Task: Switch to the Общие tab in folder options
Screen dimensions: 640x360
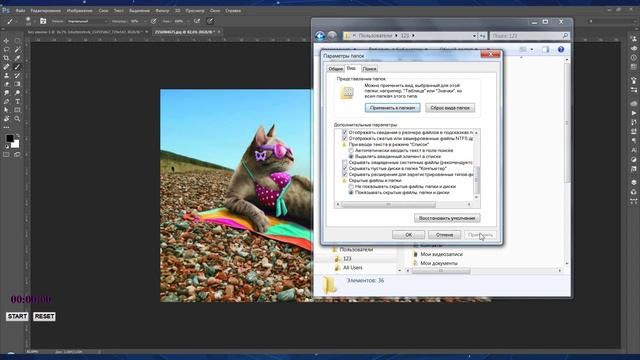Action: point(335,69)
